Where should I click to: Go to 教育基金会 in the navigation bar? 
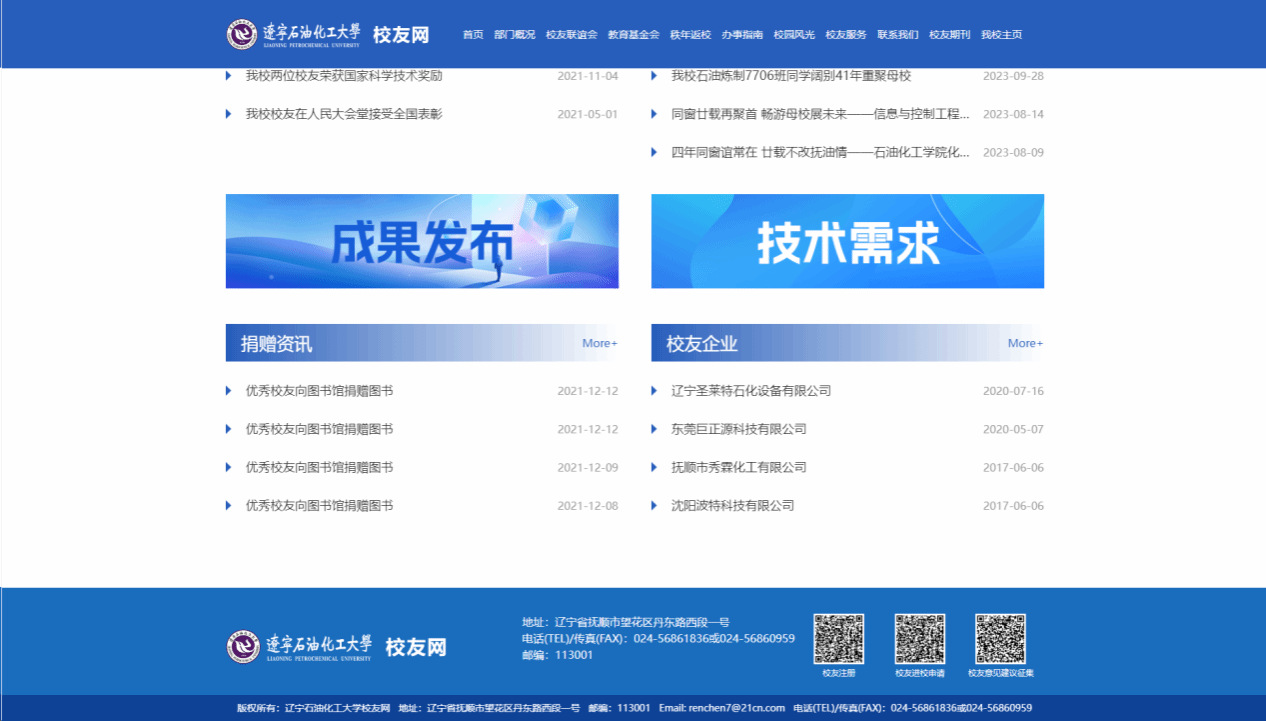pos(633,35)
